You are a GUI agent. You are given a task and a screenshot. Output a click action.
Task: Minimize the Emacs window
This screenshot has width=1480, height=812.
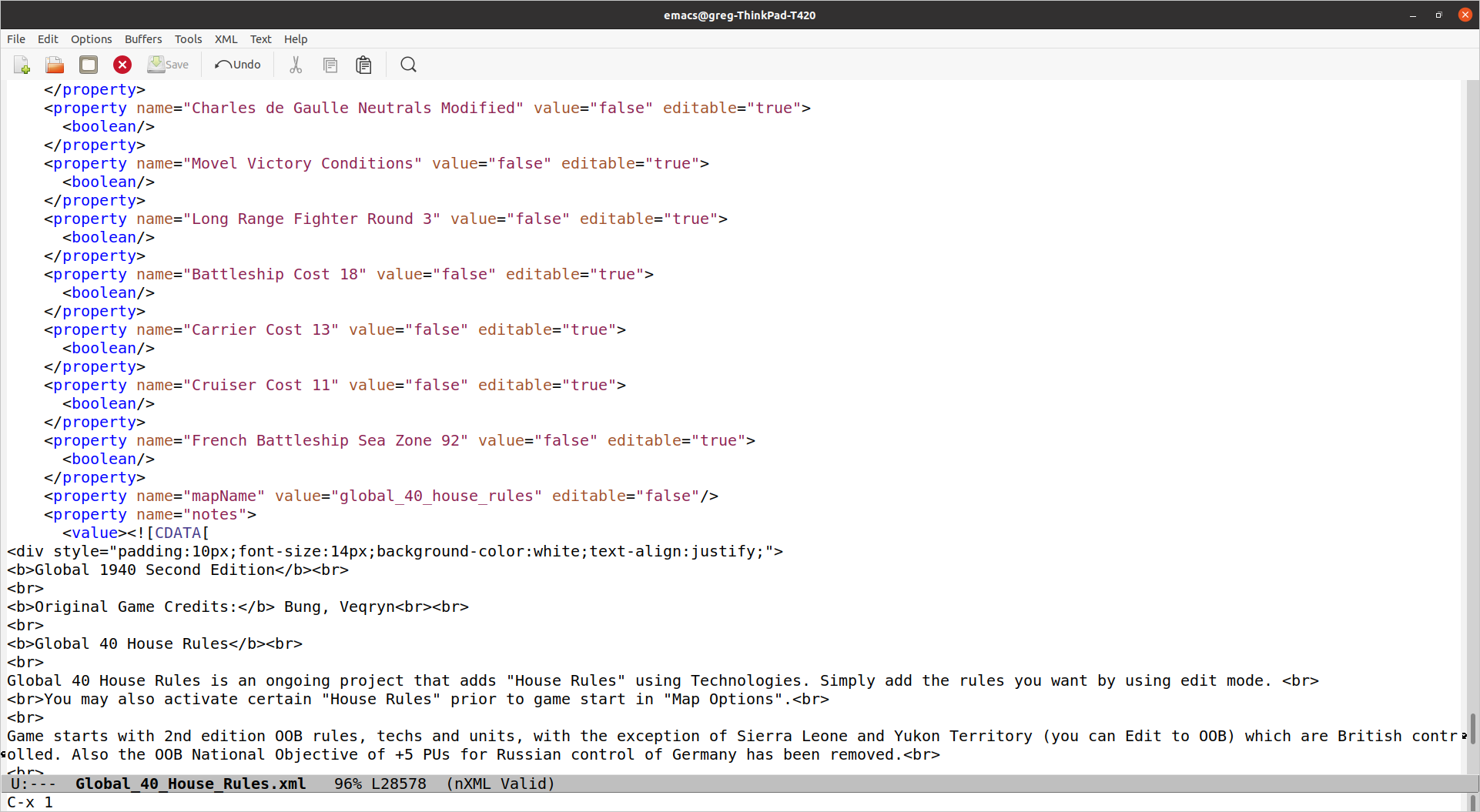point(1413,15)
